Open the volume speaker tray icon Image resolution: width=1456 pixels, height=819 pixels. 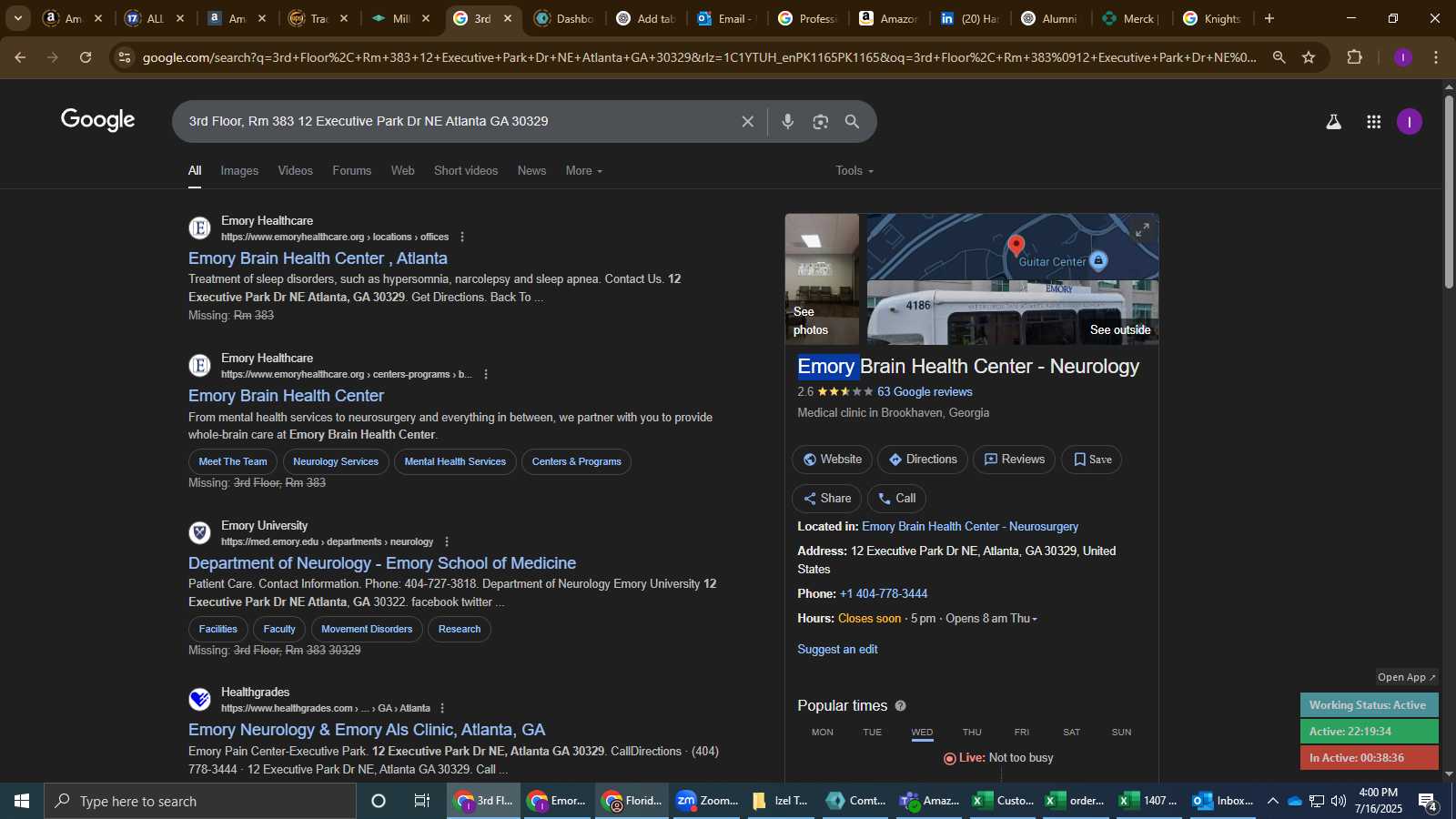pos(1338,801)
